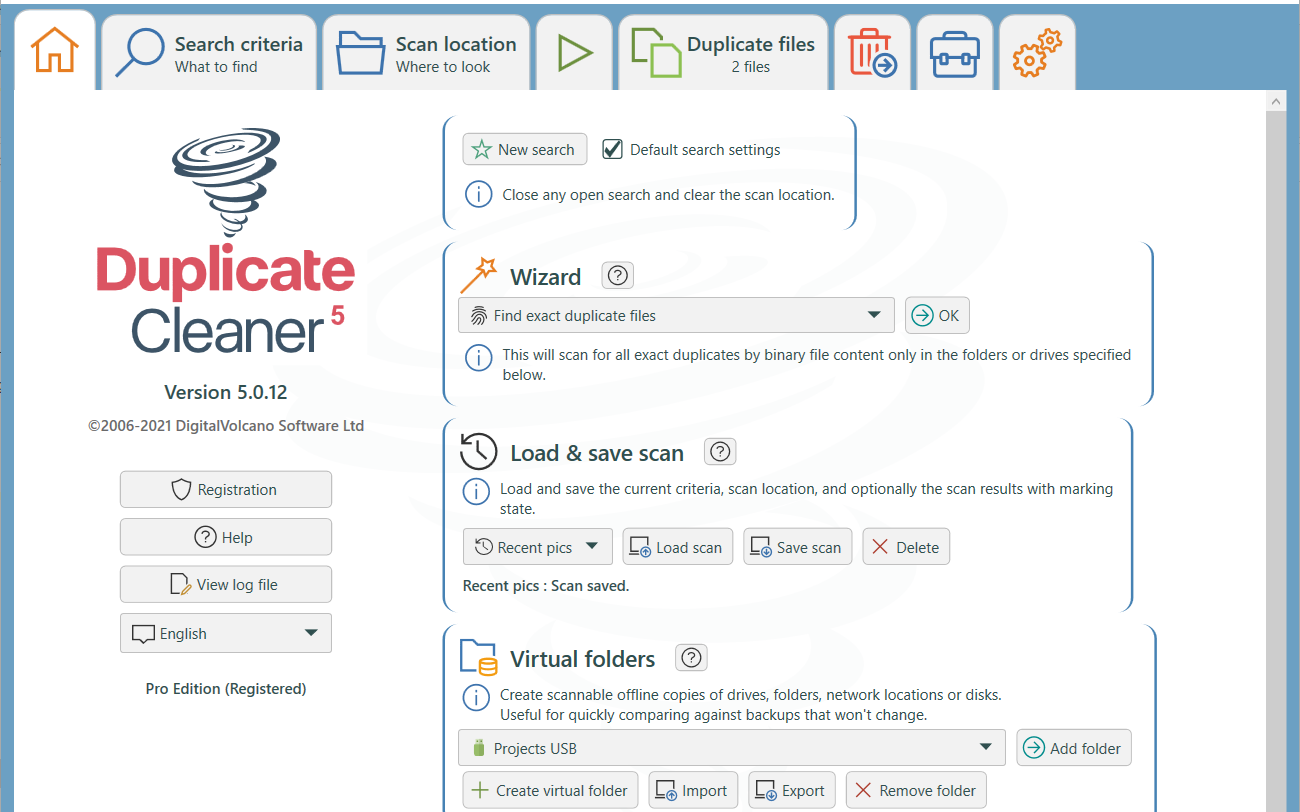1300x812 pixels.
Task: Expand the Find exact duplicate files dropdown
Action: point(676,315)
